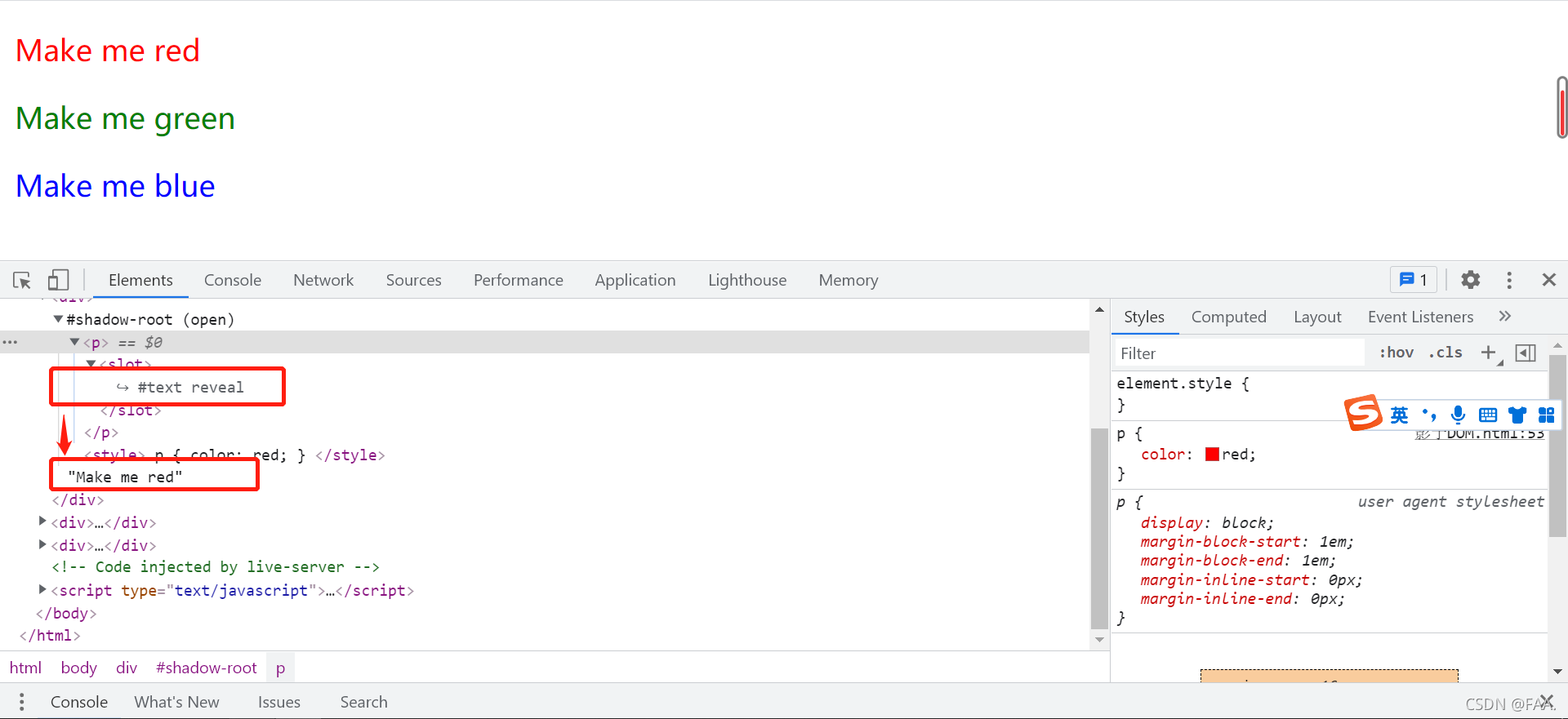Screen dimensions: 1568x719
Task: Open the What's New drawer tab
Action: (177, 702)
